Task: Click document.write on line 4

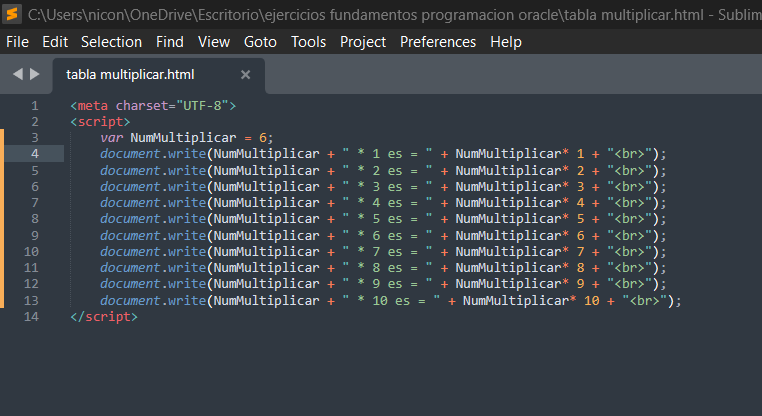Action: 153,154
